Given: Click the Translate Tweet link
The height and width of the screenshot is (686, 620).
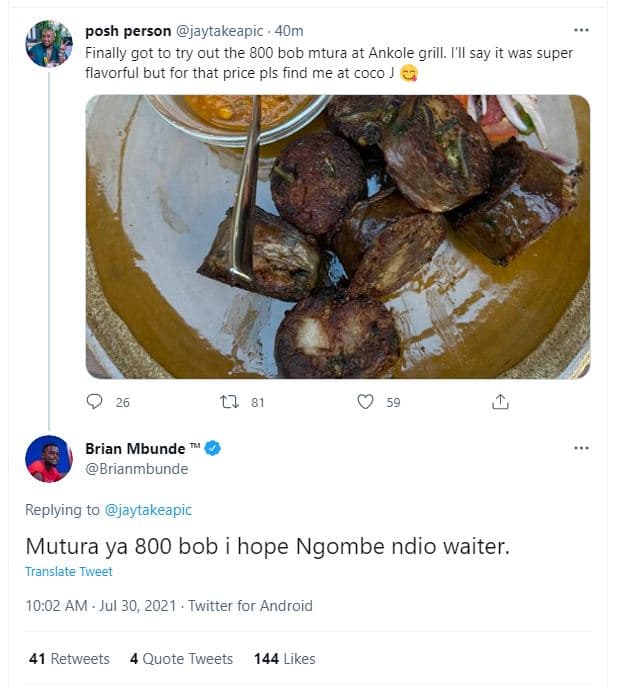Looking at the screenshot, I should click(x=69, y=572).
